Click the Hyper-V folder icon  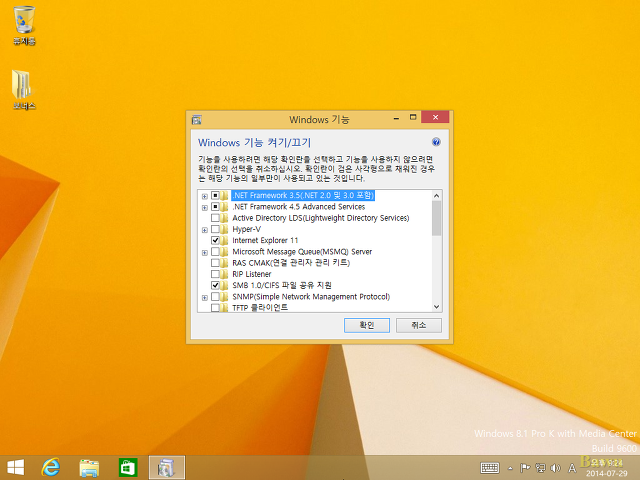pyautogui.click(x=224, y=229)
